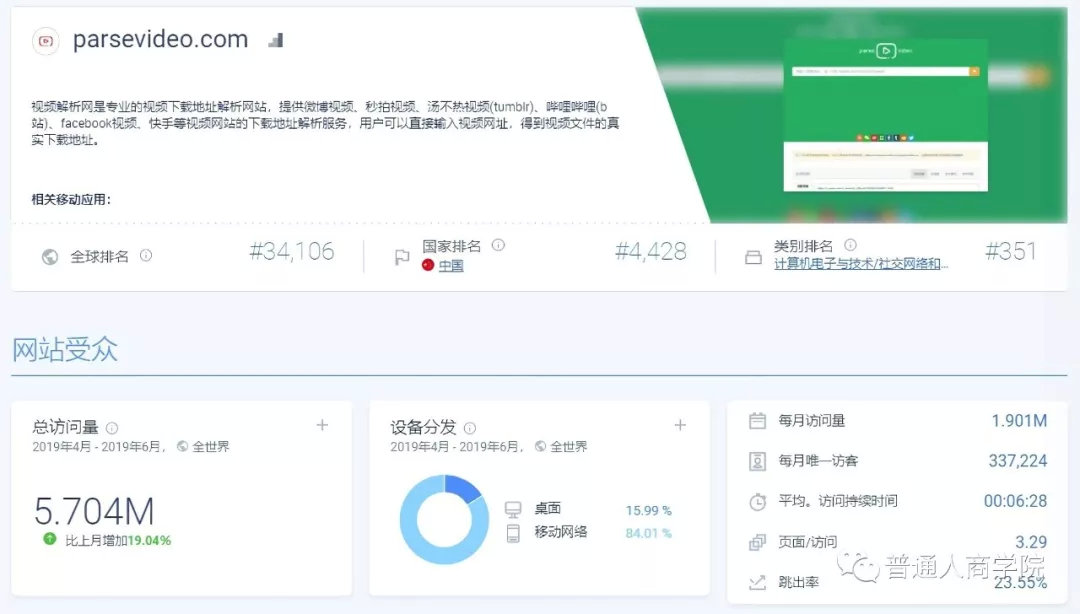Click the stopwatch icon for 访问持续时间
Viewport: 1080px width, 614px height.
(x=756, y=501)
